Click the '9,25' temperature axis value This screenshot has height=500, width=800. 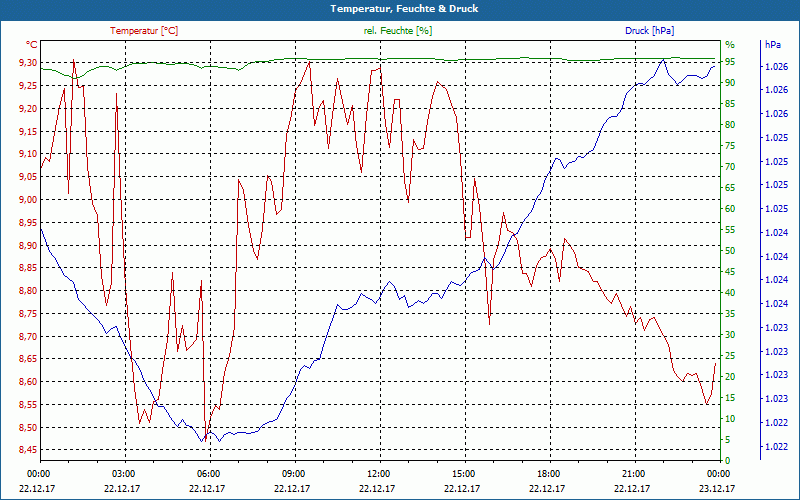point(28,86)
